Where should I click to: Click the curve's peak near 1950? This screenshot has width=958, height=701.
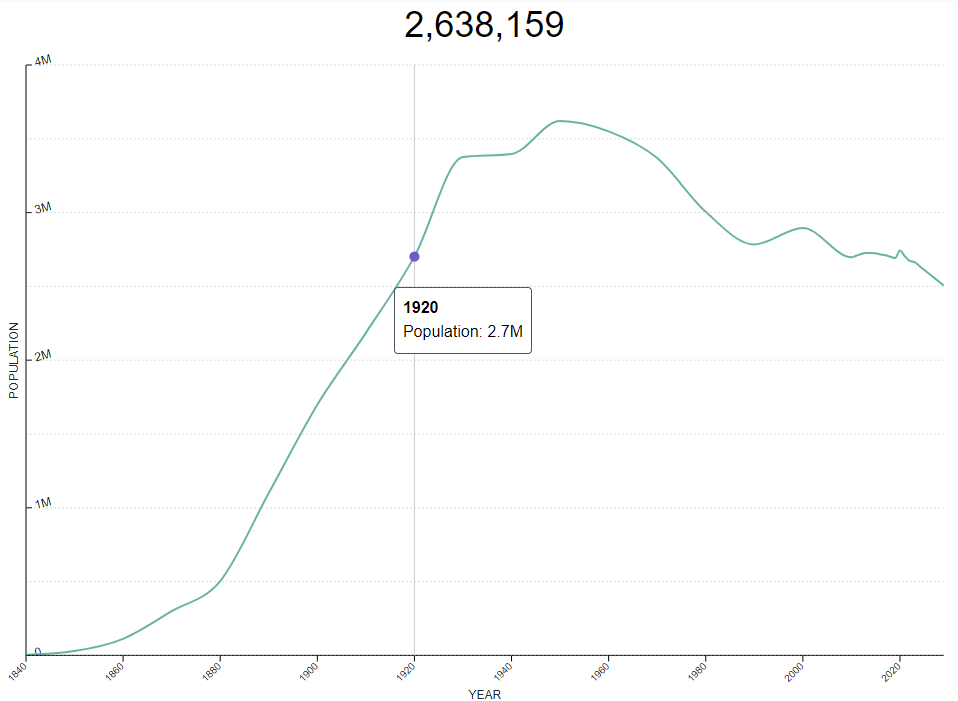pyautogui.click(x=560, y=121)
